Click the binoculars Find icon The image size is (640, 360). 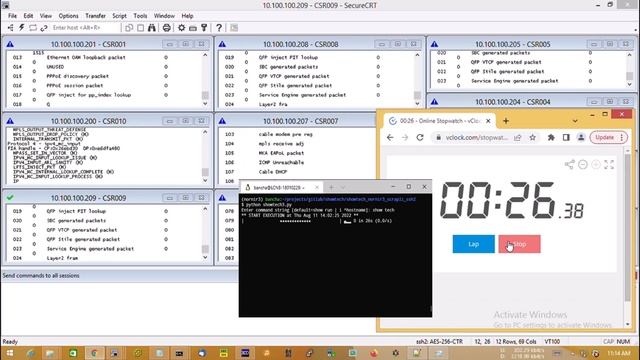tap(152, 28)
